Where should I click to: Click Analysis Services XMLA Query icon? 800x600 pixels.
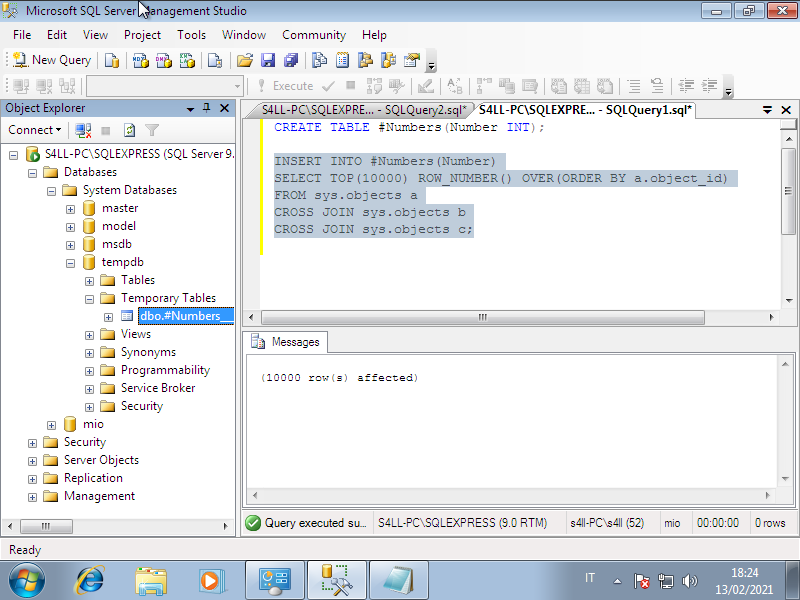(187, 60)
